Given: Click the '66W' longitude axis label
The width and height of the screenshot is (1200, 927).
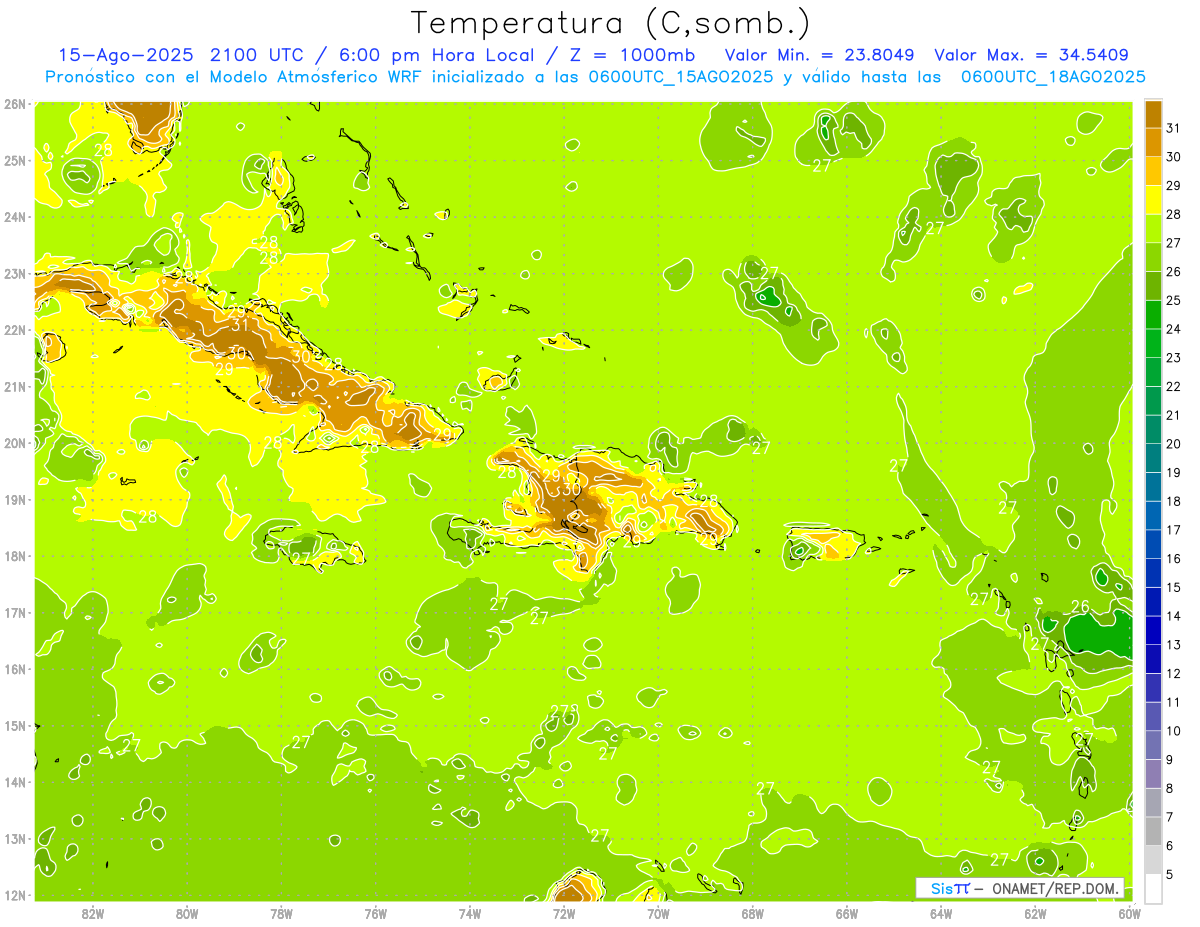Looking at the screenshot, I should tap(846, 913).
